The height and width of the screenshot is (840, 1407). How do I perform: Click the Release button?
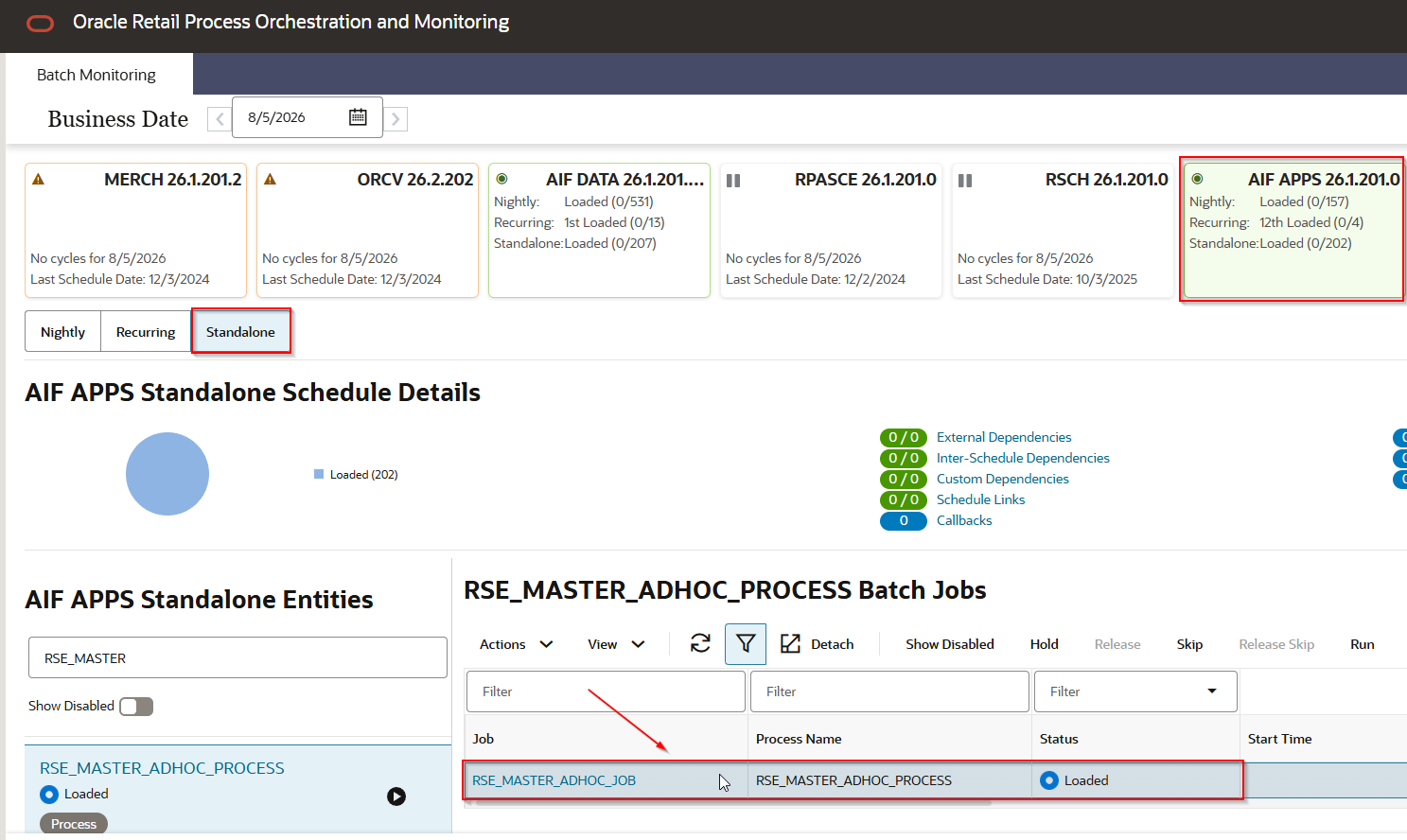tap(1117, 644)
